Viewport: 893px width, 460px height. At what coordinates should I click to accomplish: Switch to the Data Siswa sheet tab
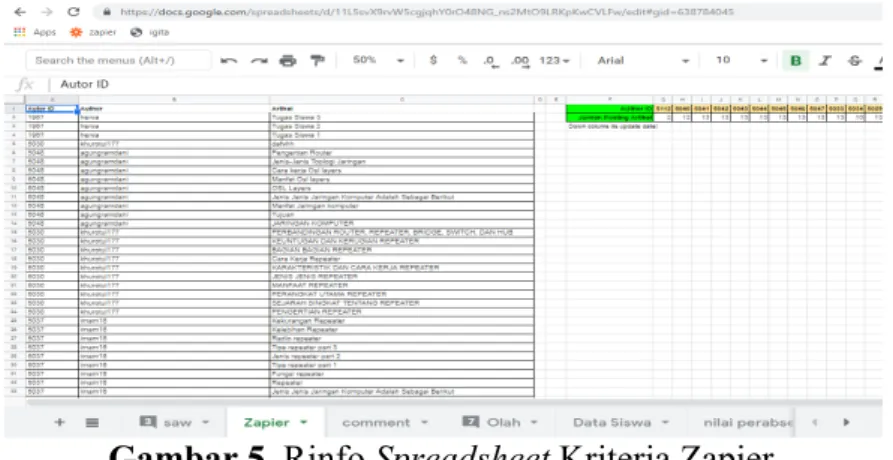(x=612, y=422)
